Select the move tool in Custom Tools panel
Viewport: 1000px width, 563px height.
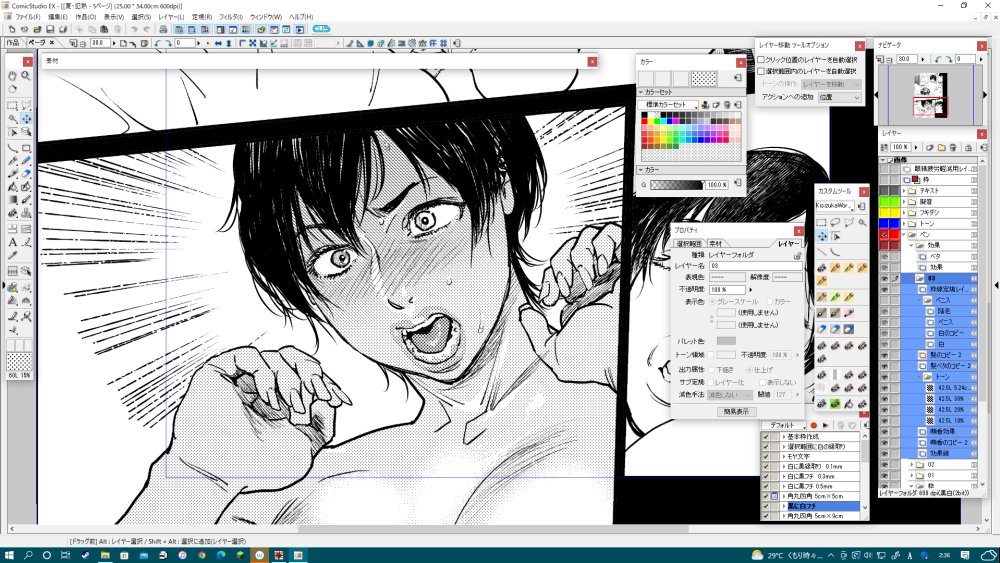click(821, 236)
